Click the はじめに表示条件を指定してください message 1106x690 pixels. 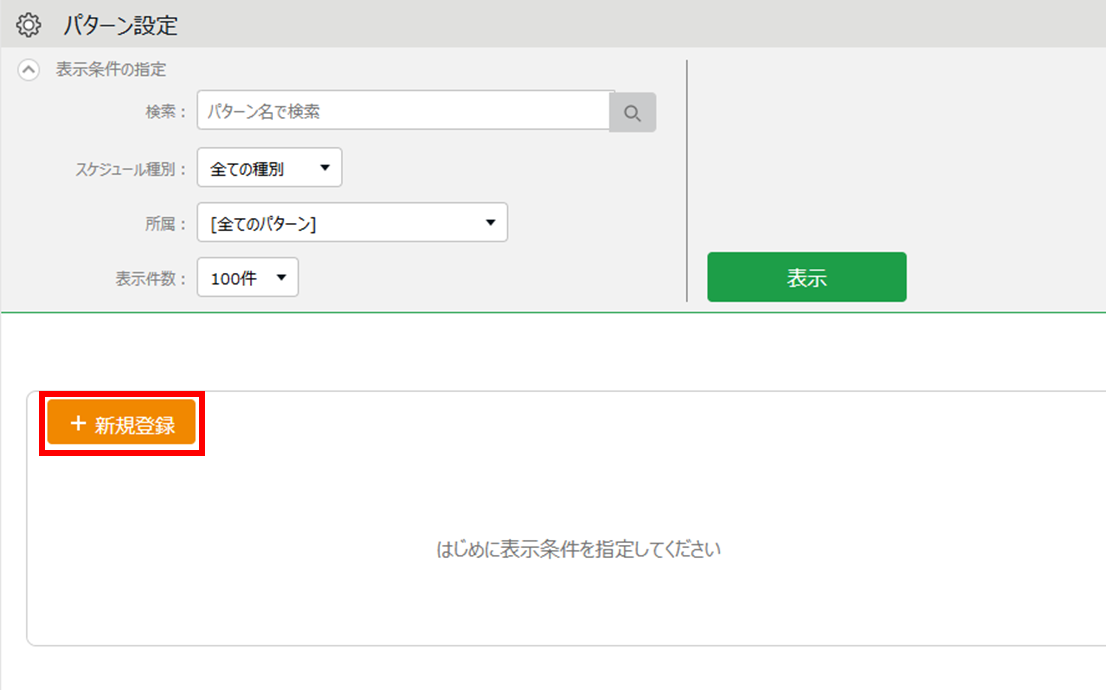pyautogui.click(x=578, y=549)
